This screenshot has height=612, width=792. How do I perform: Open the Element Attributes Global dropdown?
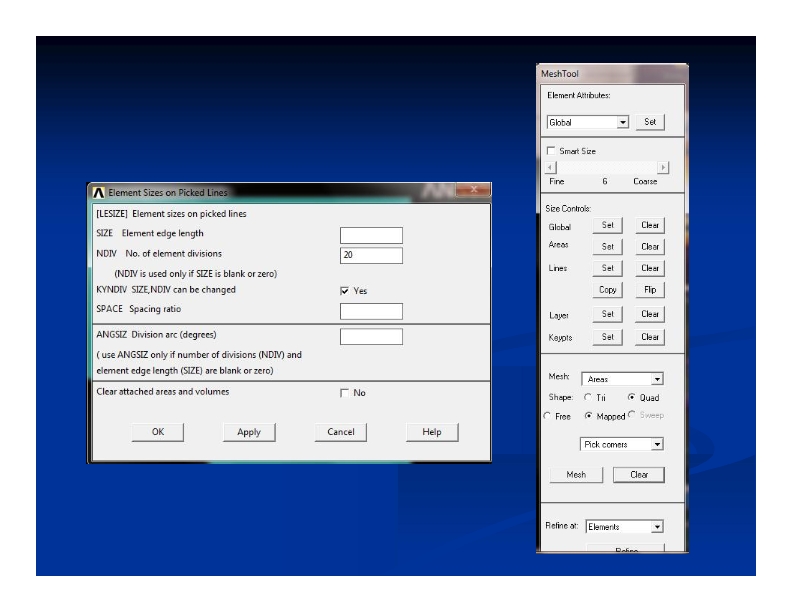click(x=623, y=122)
